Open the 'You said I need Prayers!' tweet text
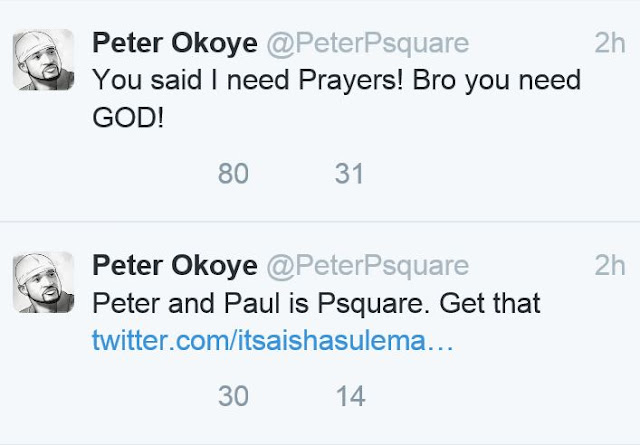Image resolution: width=640 pixels, height=445 pixels. click(337, 99)
